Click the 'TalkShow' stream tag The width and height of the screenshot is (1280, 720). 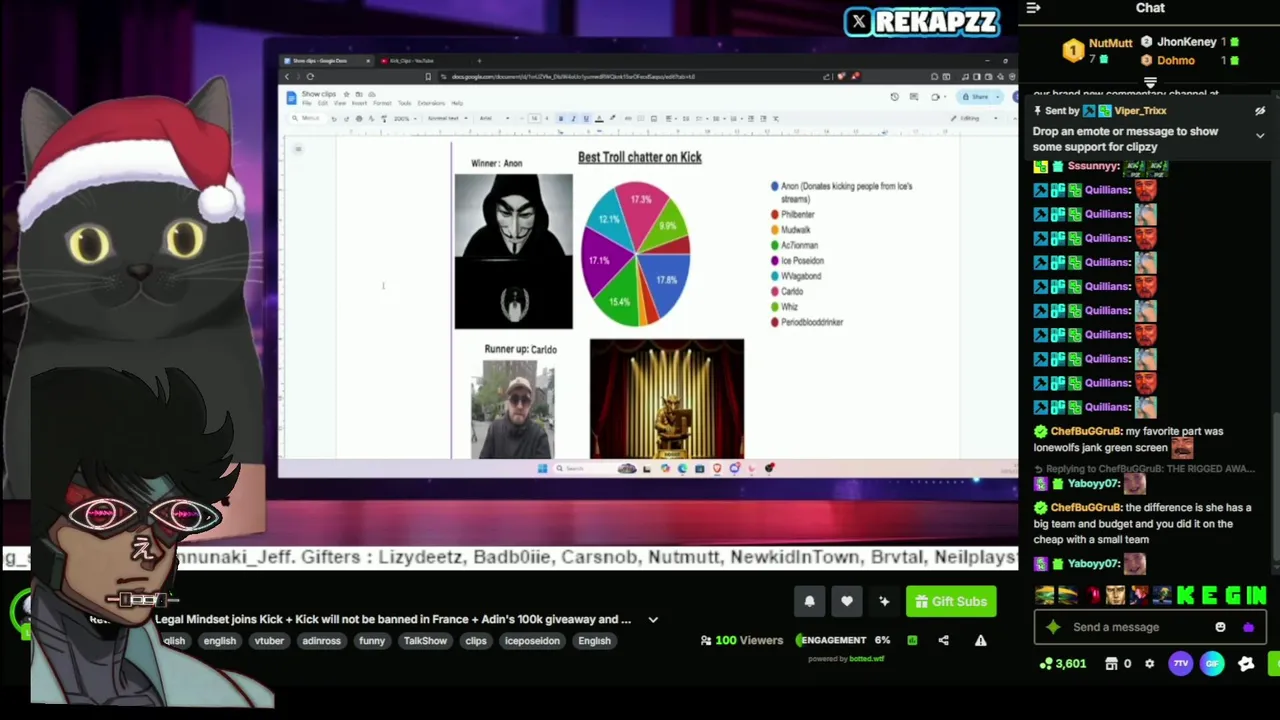(425, 641)
